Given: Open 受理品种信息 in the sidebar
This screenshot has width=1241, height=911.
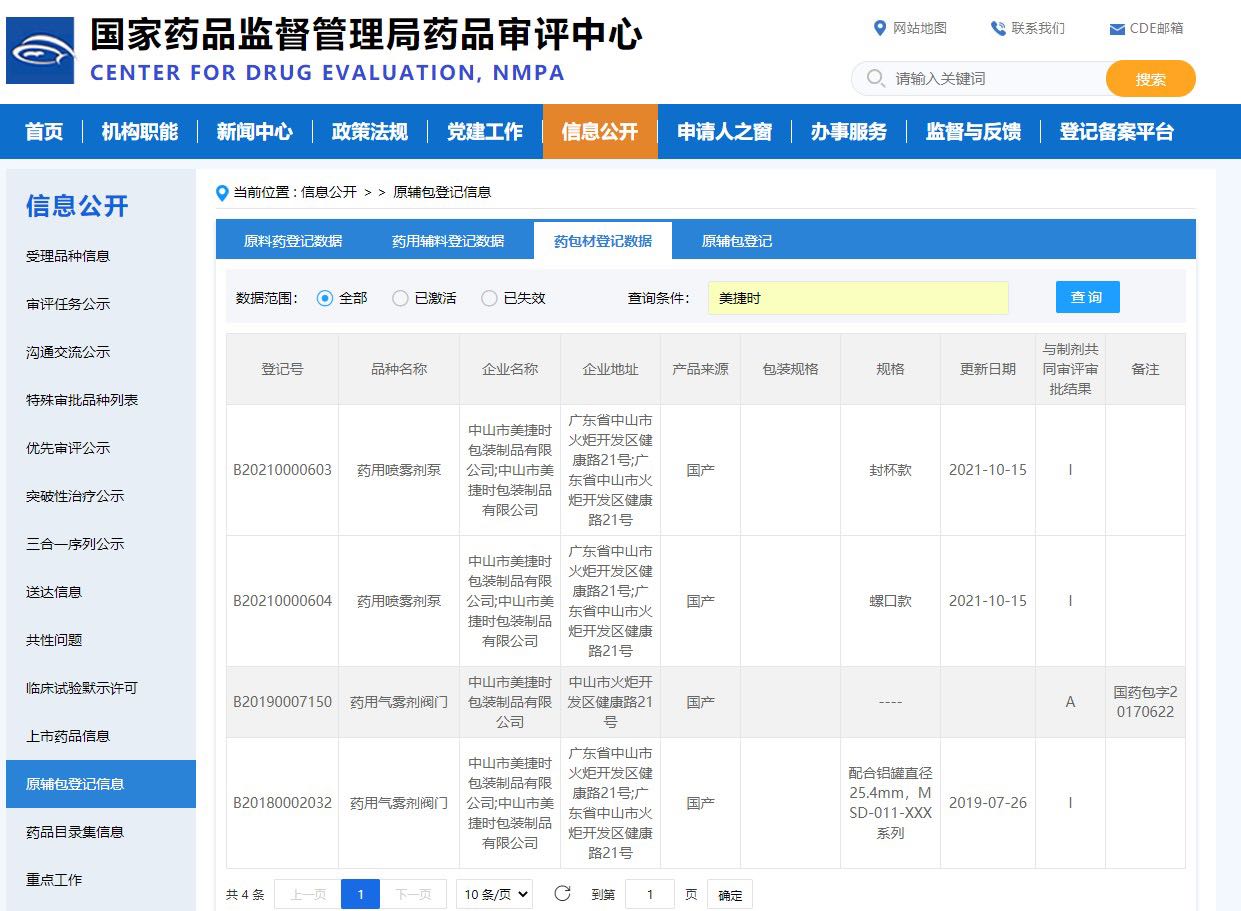Looking at the screenshot, I should click(68, 256).
